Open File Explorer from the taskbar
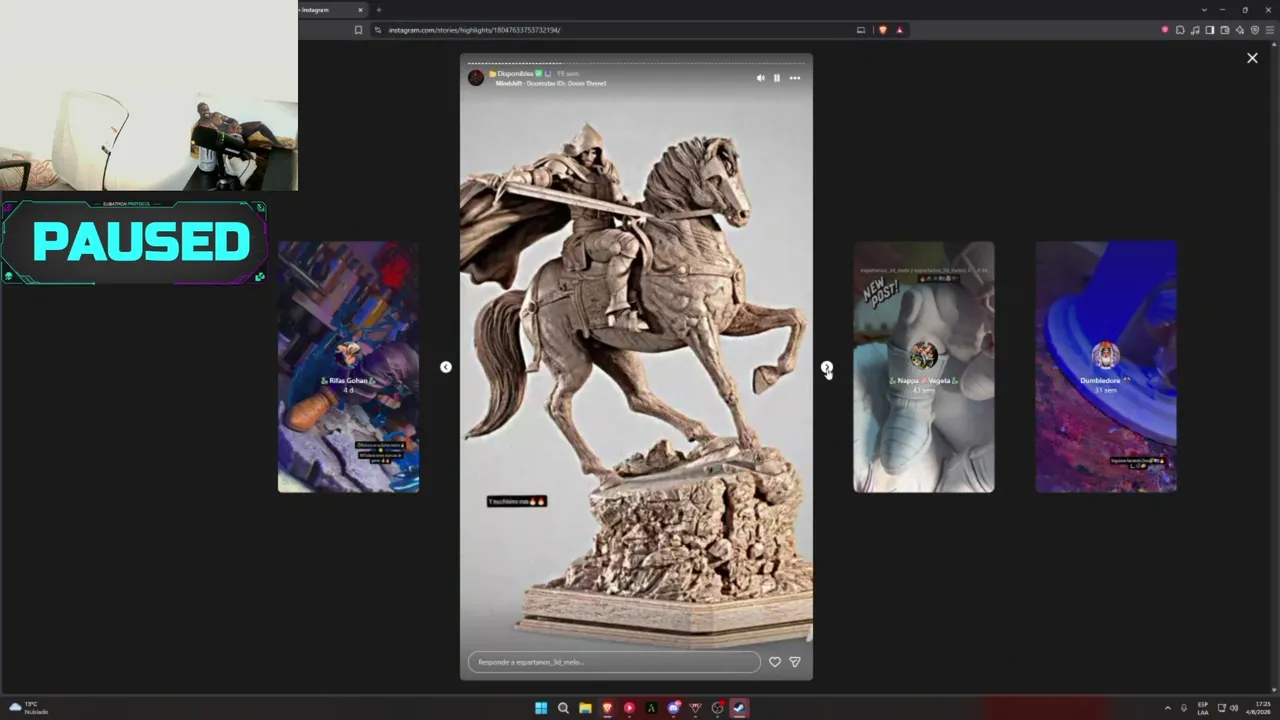This screenshot has height=720, width=1280. 585,708
